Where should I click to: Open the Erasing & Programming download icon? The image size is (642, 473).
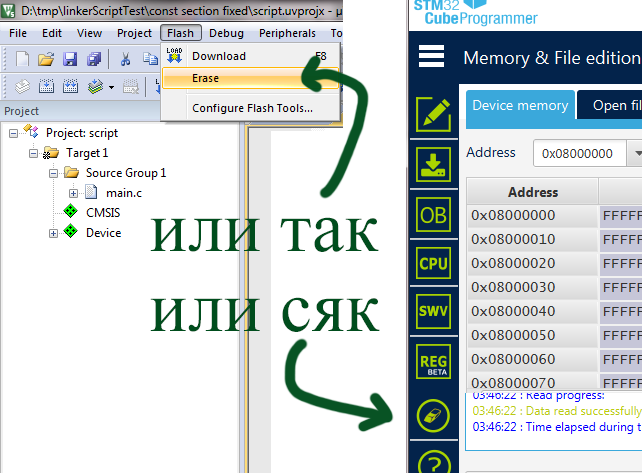[431, 163]
